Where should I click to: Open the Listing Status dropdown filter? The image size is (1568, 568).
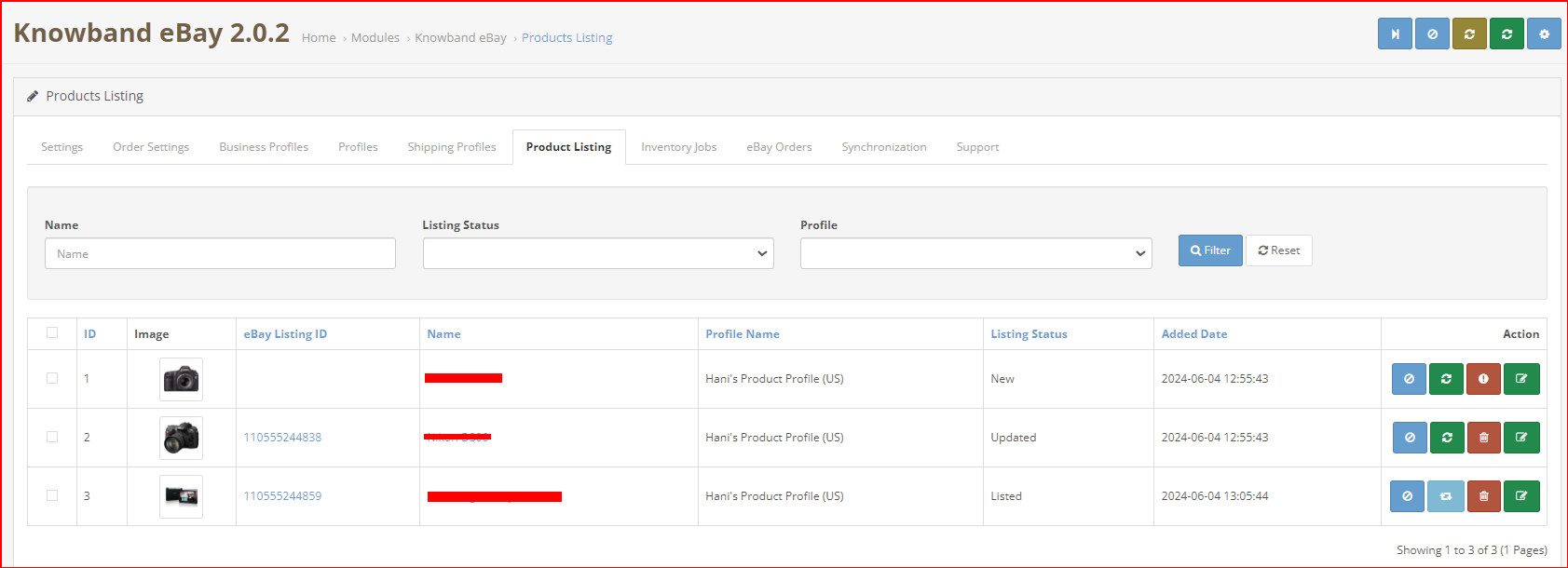[598, 253]
